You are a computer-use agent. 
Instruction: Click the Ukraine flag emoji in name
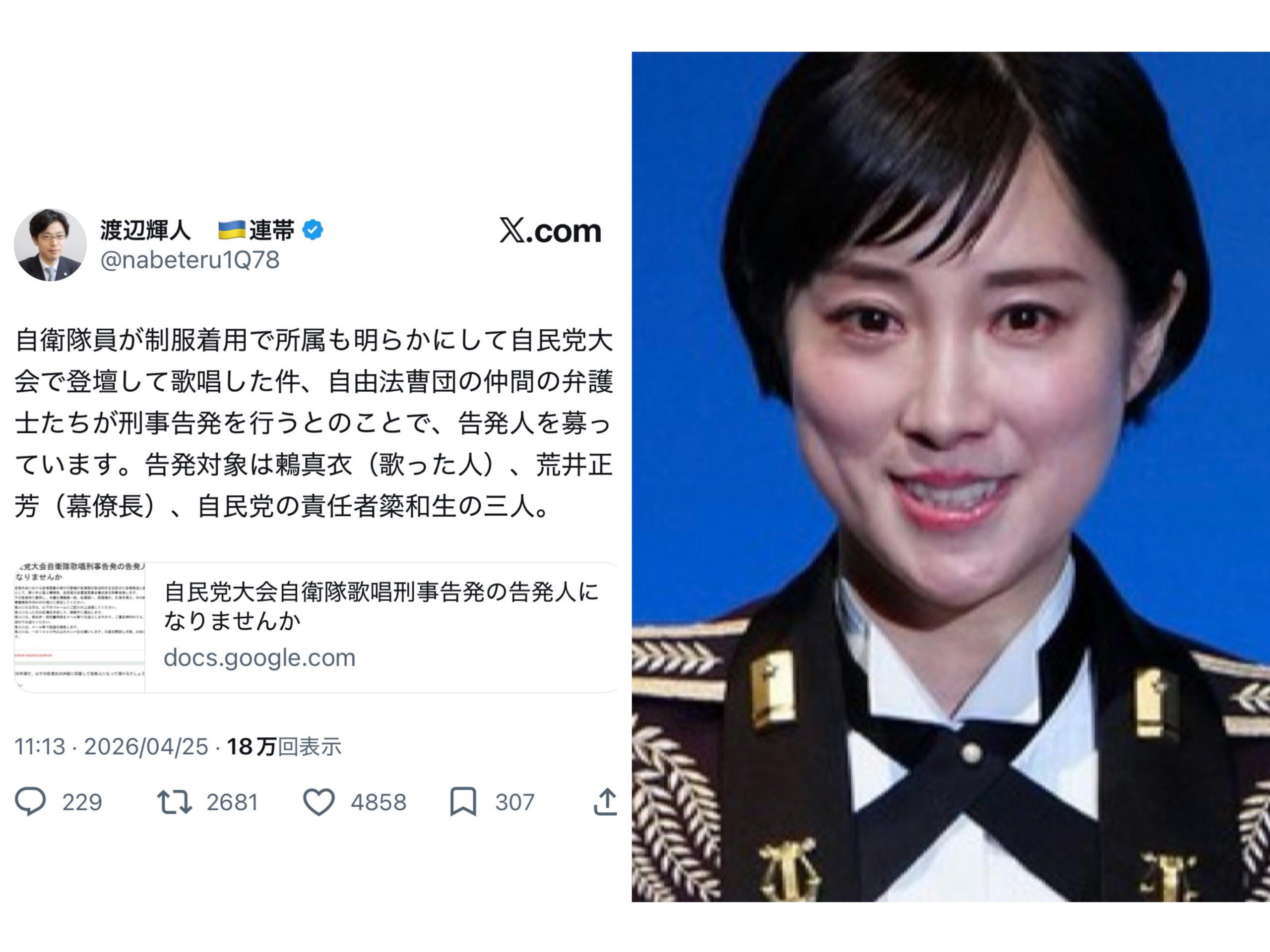click(x=232, y=230)
